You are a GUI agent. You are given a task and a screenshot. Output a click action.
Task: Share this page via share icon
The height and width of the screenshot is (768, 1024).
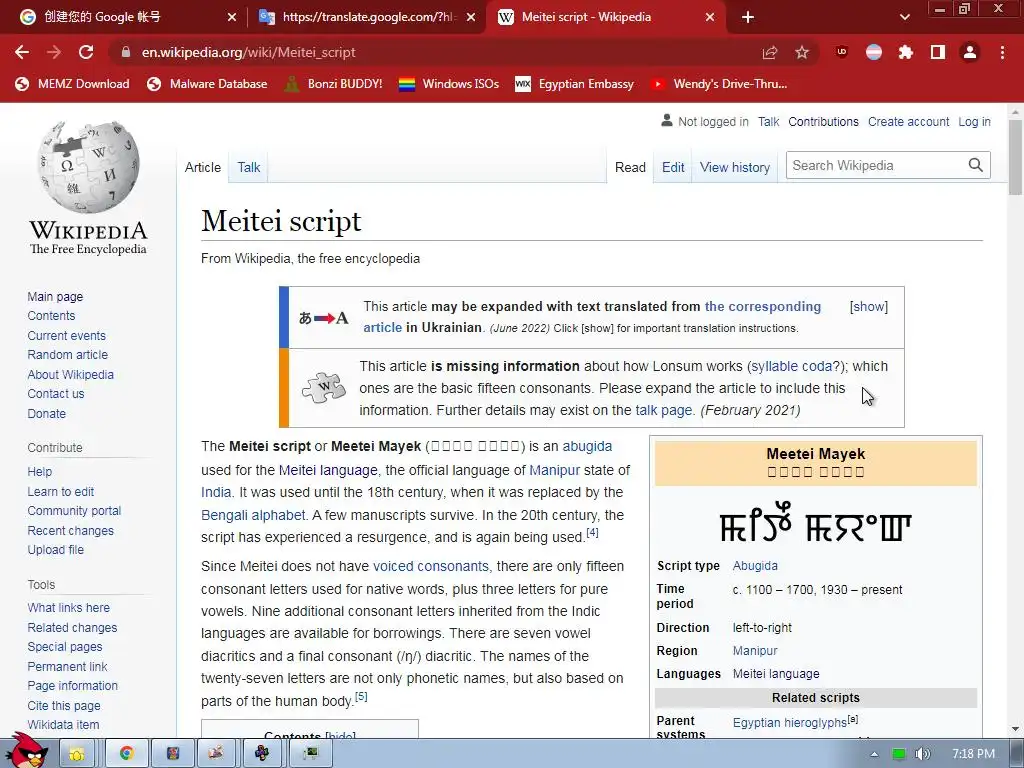pos(770,52)
